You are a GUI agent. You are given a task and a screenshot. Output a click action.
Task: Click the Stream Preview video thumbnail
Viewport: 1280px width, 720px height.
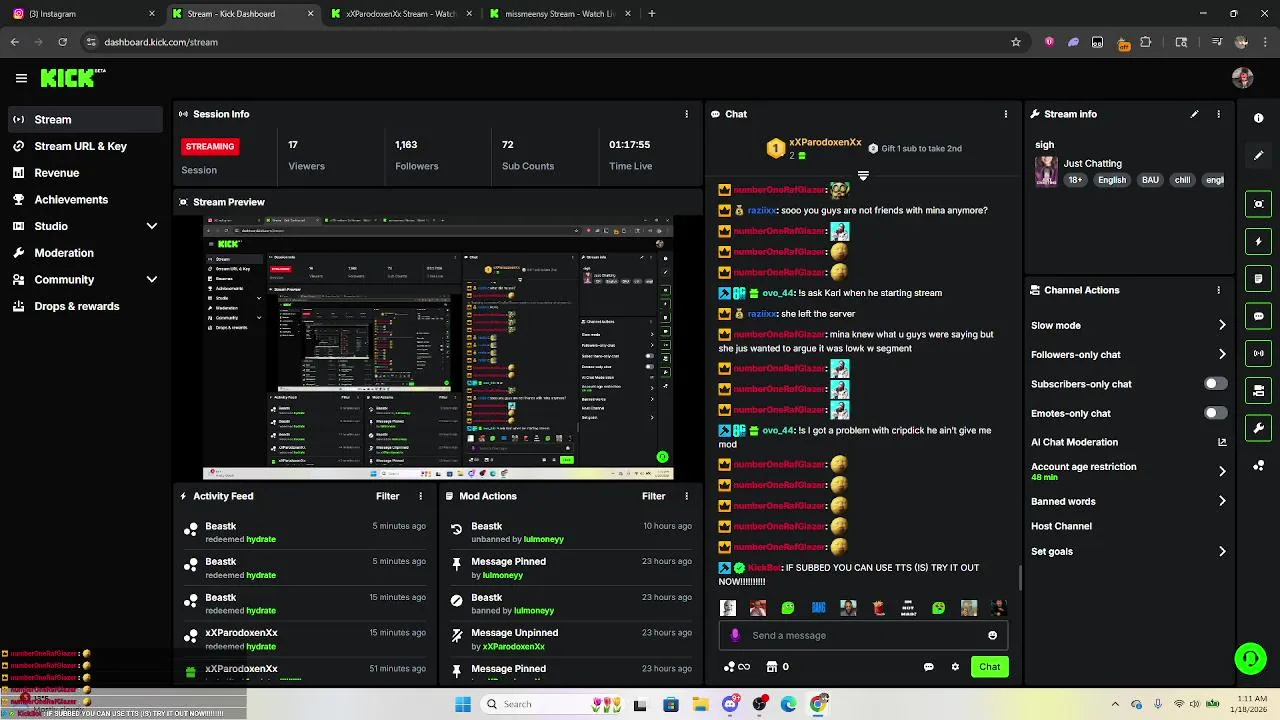tap(438, 347)
